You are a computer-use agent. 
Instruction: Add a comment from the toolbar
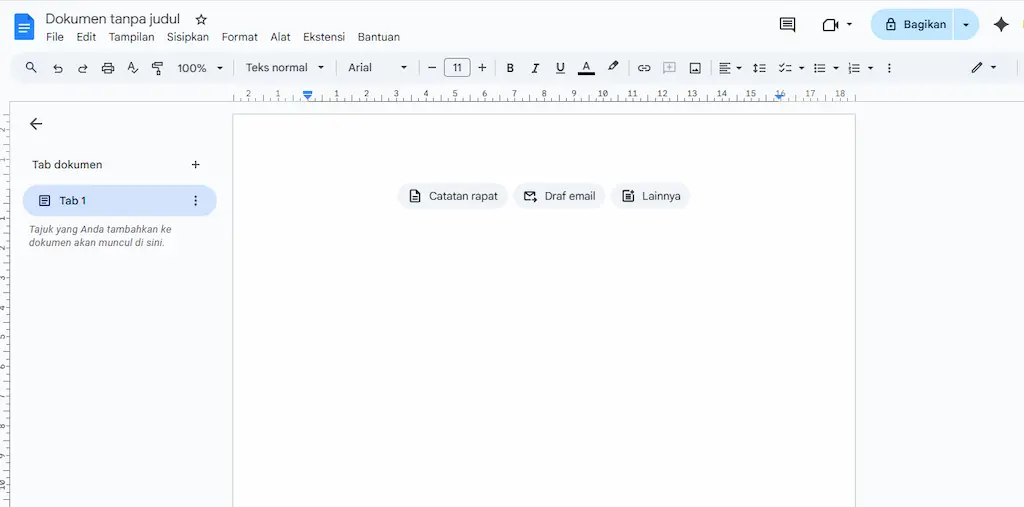pyautogui.click(x=669, y=68)
